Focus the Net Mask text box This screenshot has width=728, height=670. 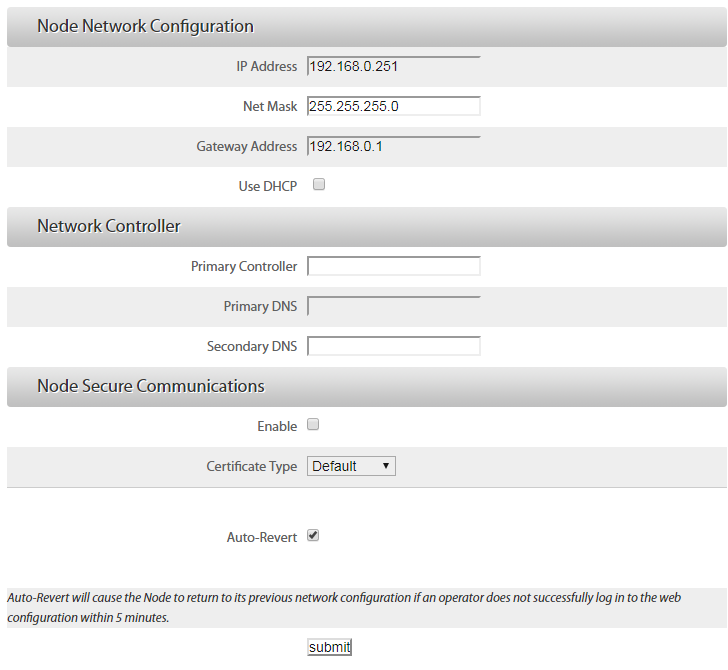[393, 106]
